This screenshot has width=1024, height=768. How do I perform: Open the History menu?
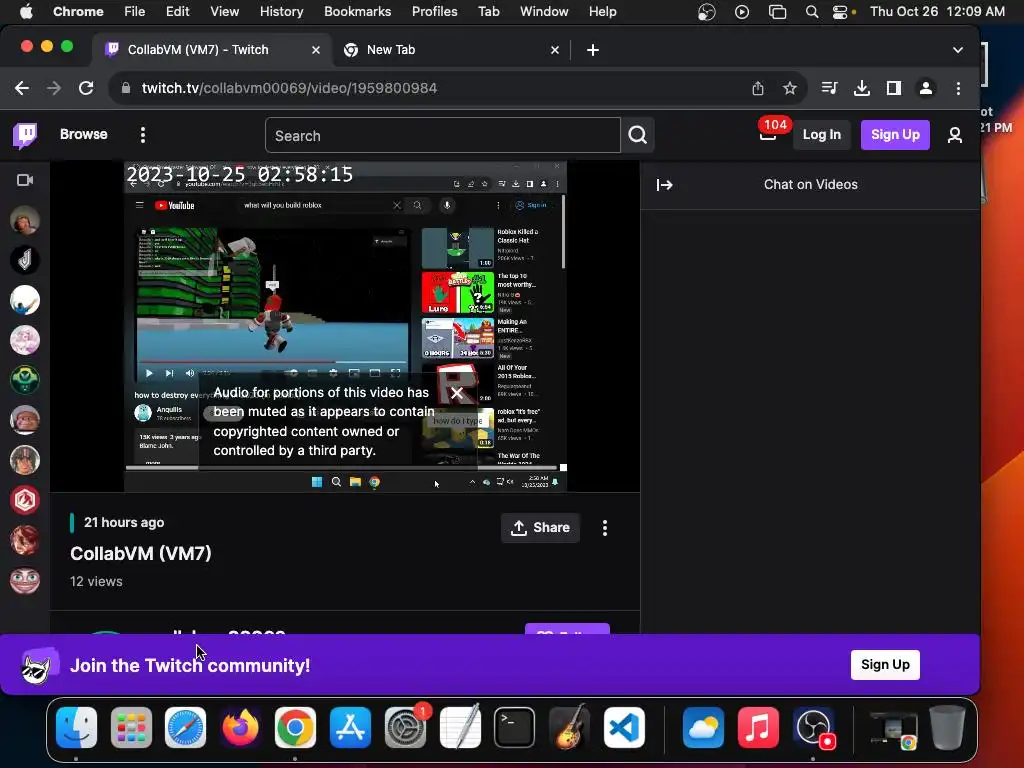pyautogui.click(x=281, y=12)
